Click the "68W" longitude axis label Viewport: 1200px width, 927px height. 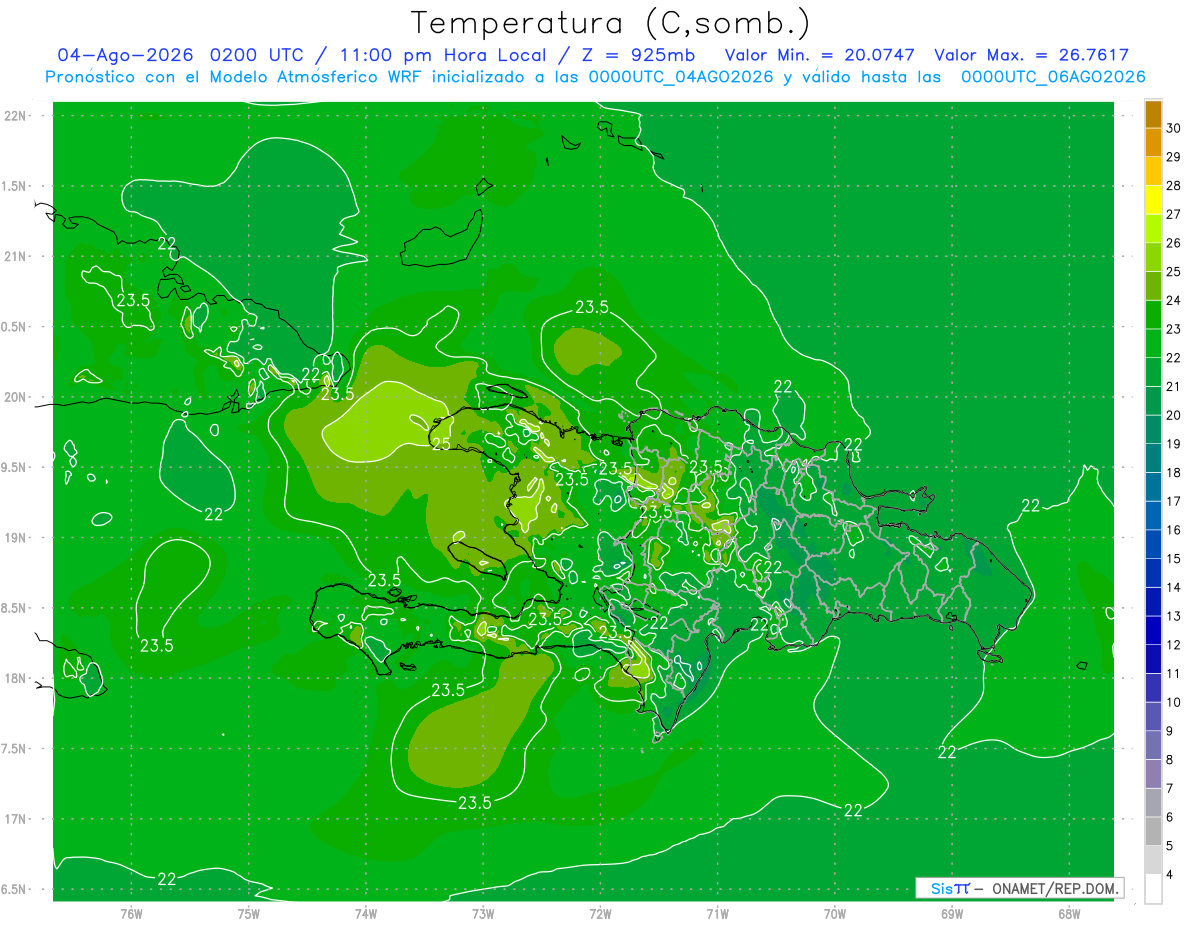pyautogui.click(x=1069, y=913)
